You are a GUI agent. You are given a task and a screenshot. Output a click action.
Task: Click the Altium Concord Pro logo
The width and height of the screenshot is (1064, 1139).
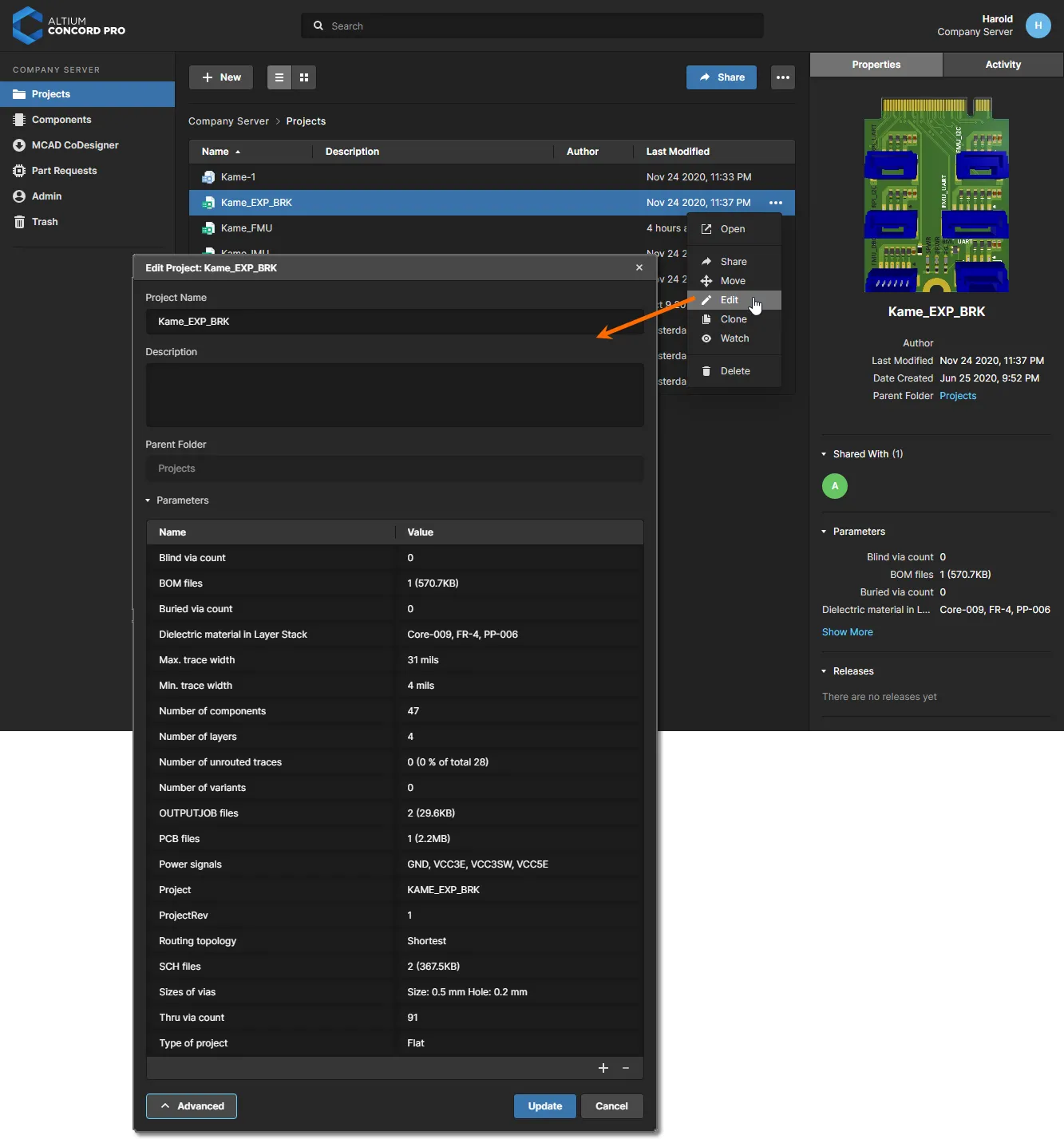(69, 26)
